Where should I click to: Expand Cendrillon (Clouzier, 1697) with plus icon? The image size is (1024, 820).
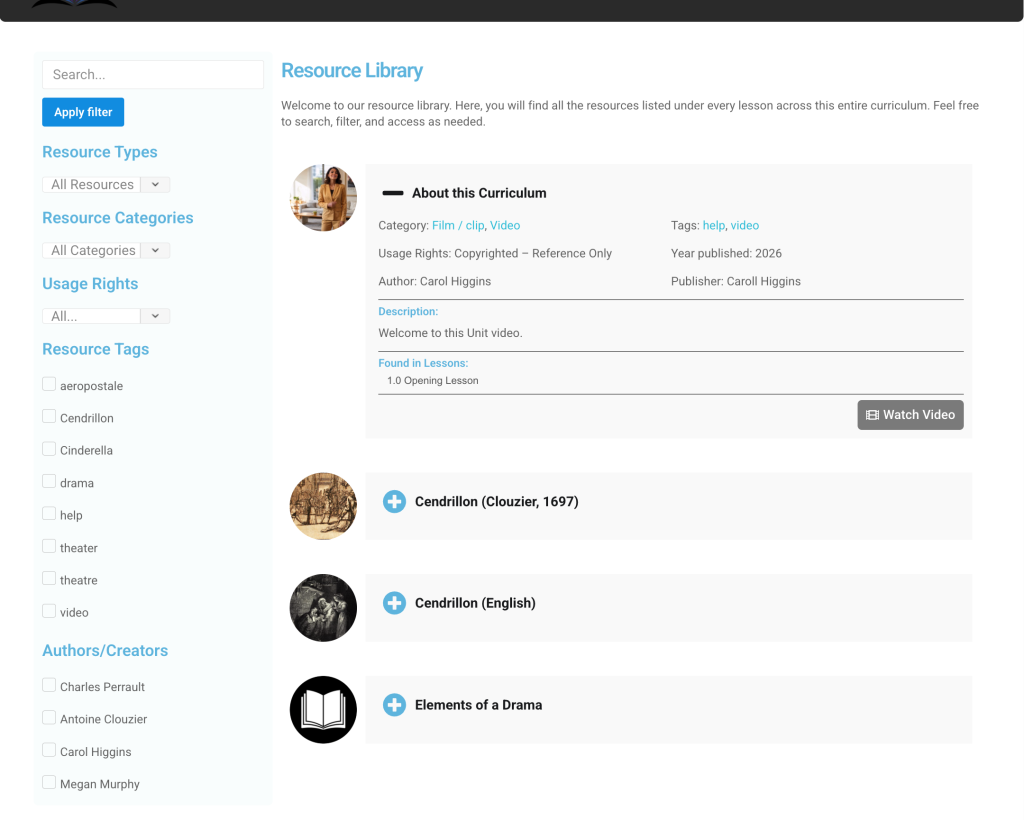(x=395, y=502)
